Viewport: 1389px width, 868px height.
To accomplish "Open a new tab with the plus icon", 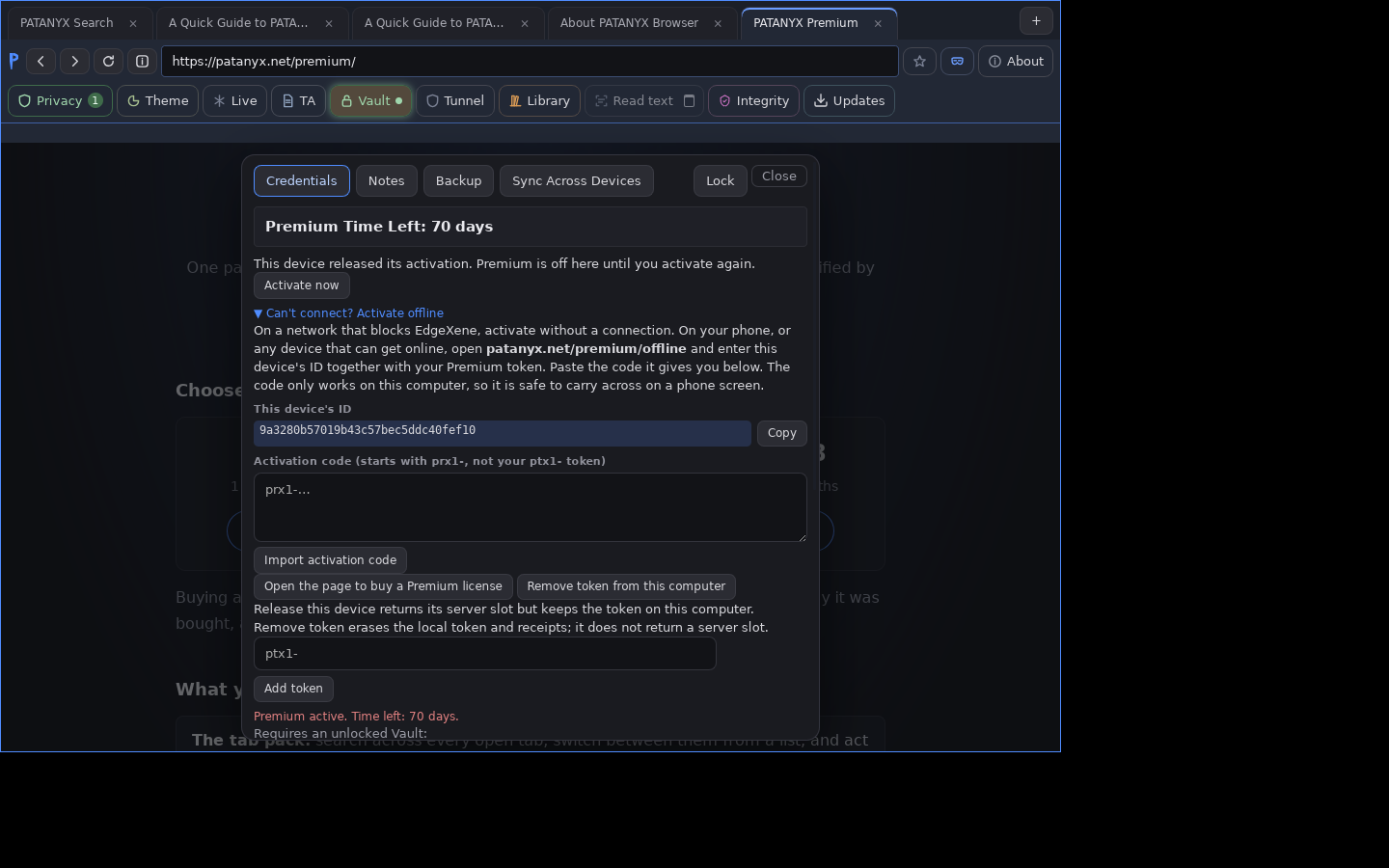I will coord(1036,20).
